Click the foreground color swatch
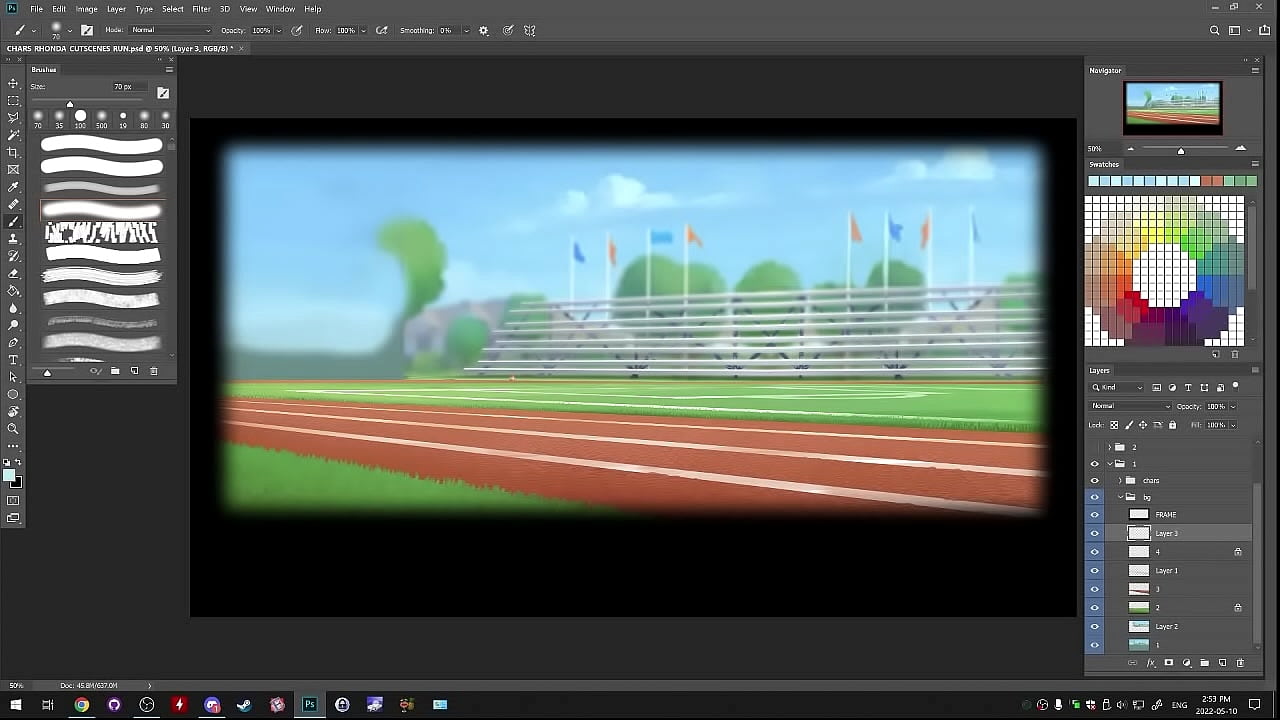This screenshot has width=1280, height=720. [9, 475]
